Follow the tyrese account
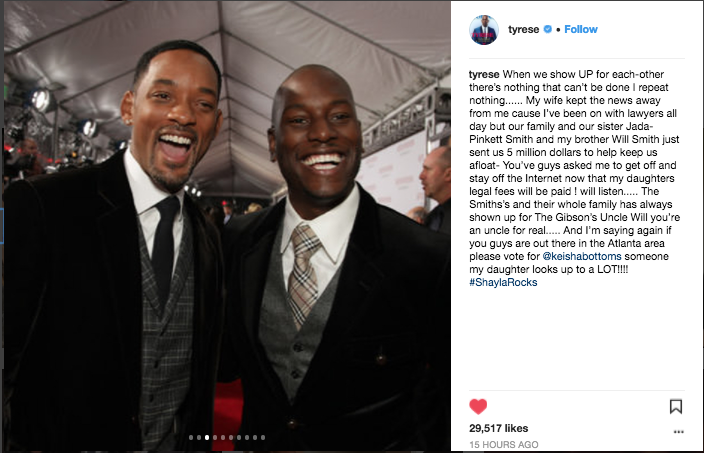Screen dimensions: 704x453 point(581,29)
